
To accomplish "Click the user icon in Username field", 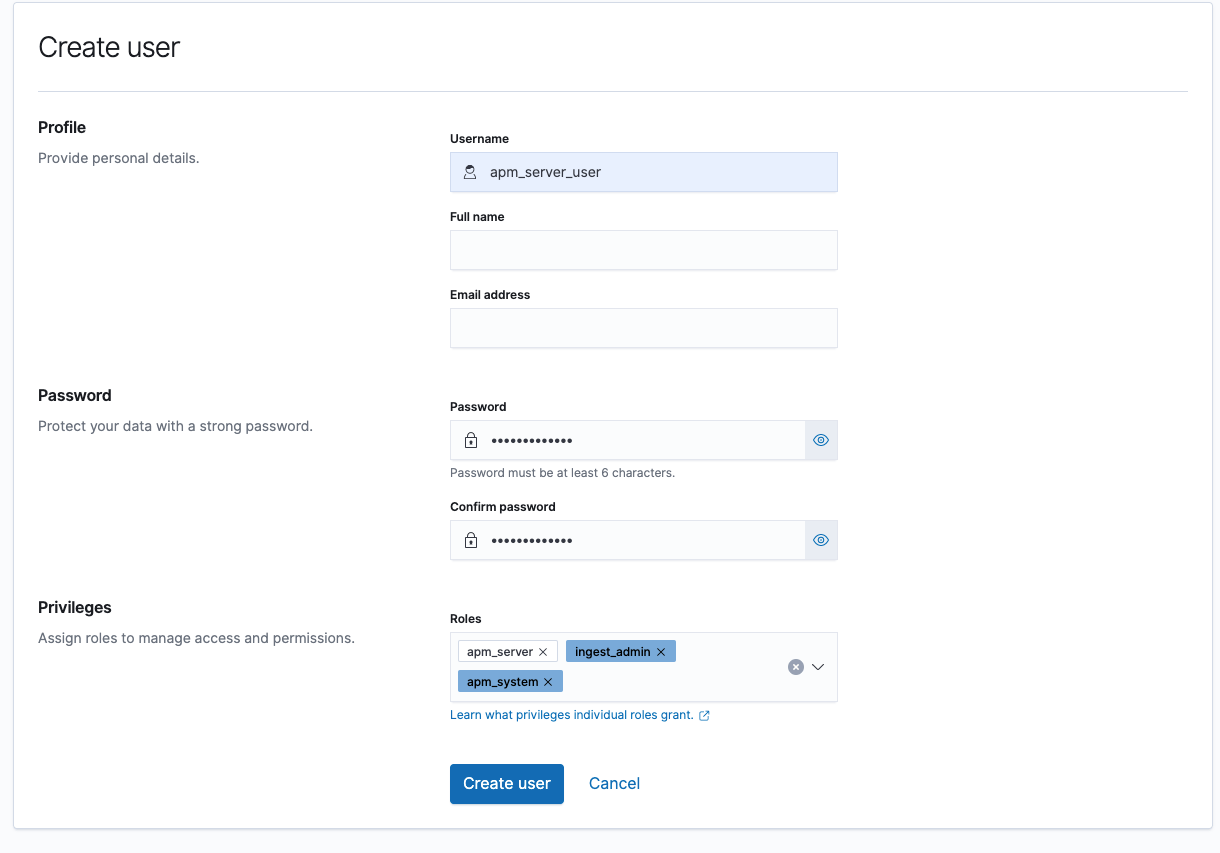I will [x=470, y=172].
